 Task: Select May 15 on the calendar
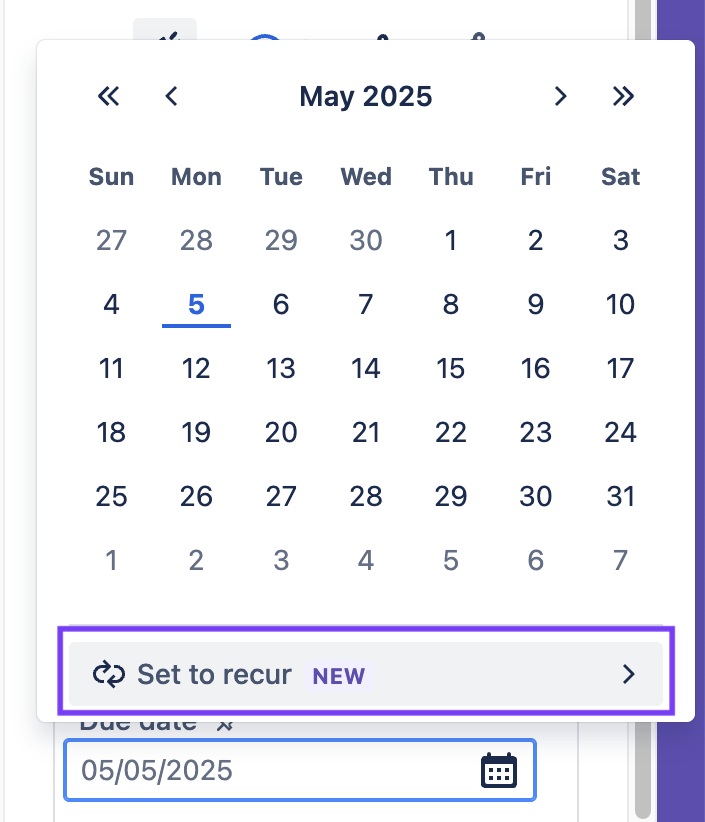coord(451,368)
